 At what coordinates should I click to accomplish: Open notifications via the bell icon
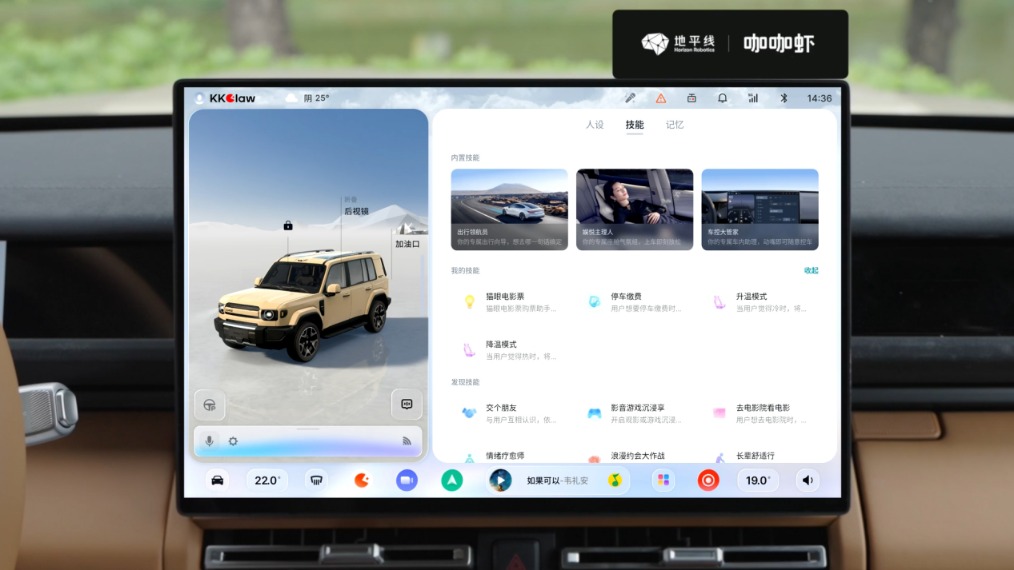click(722, 98)
